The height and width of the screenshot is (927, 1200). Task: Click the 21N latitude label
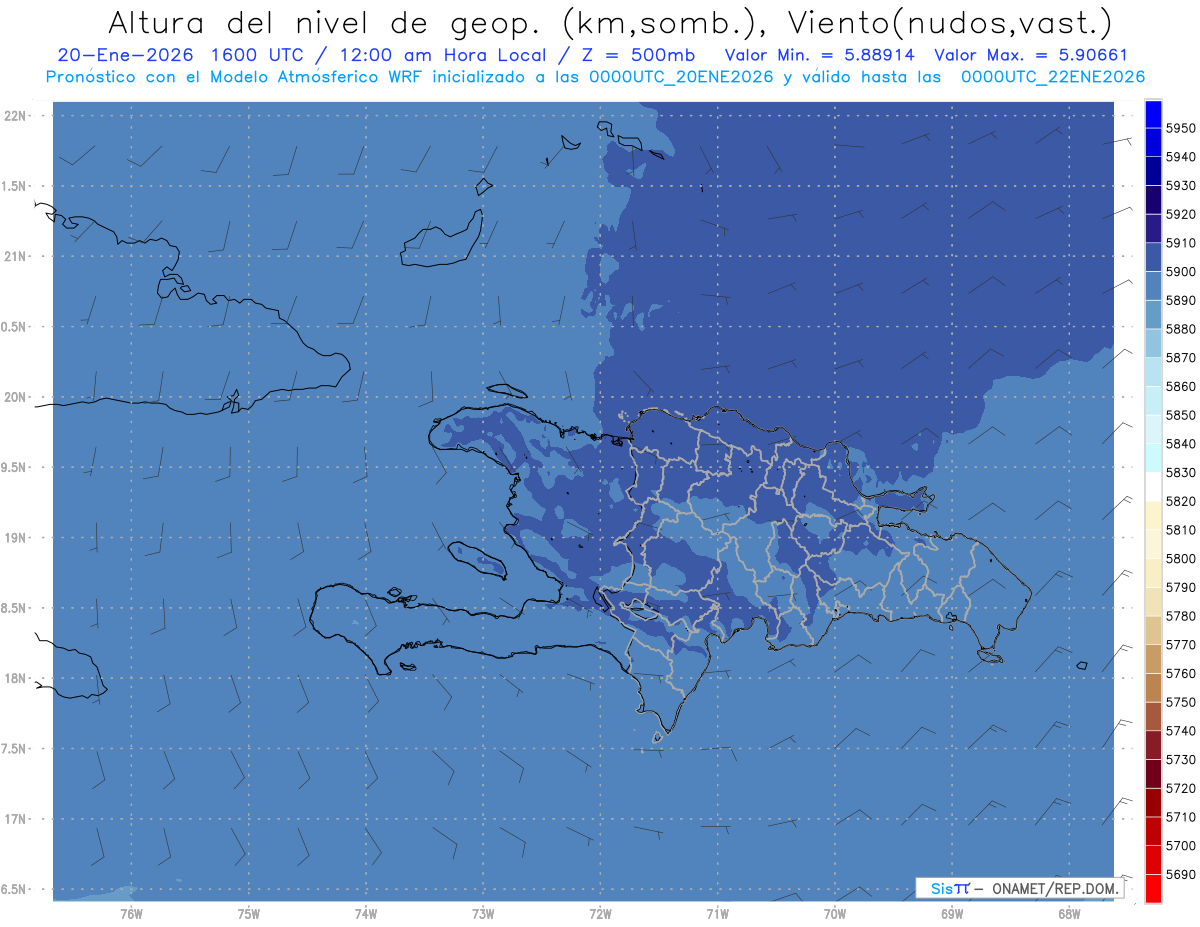[16, 256]
